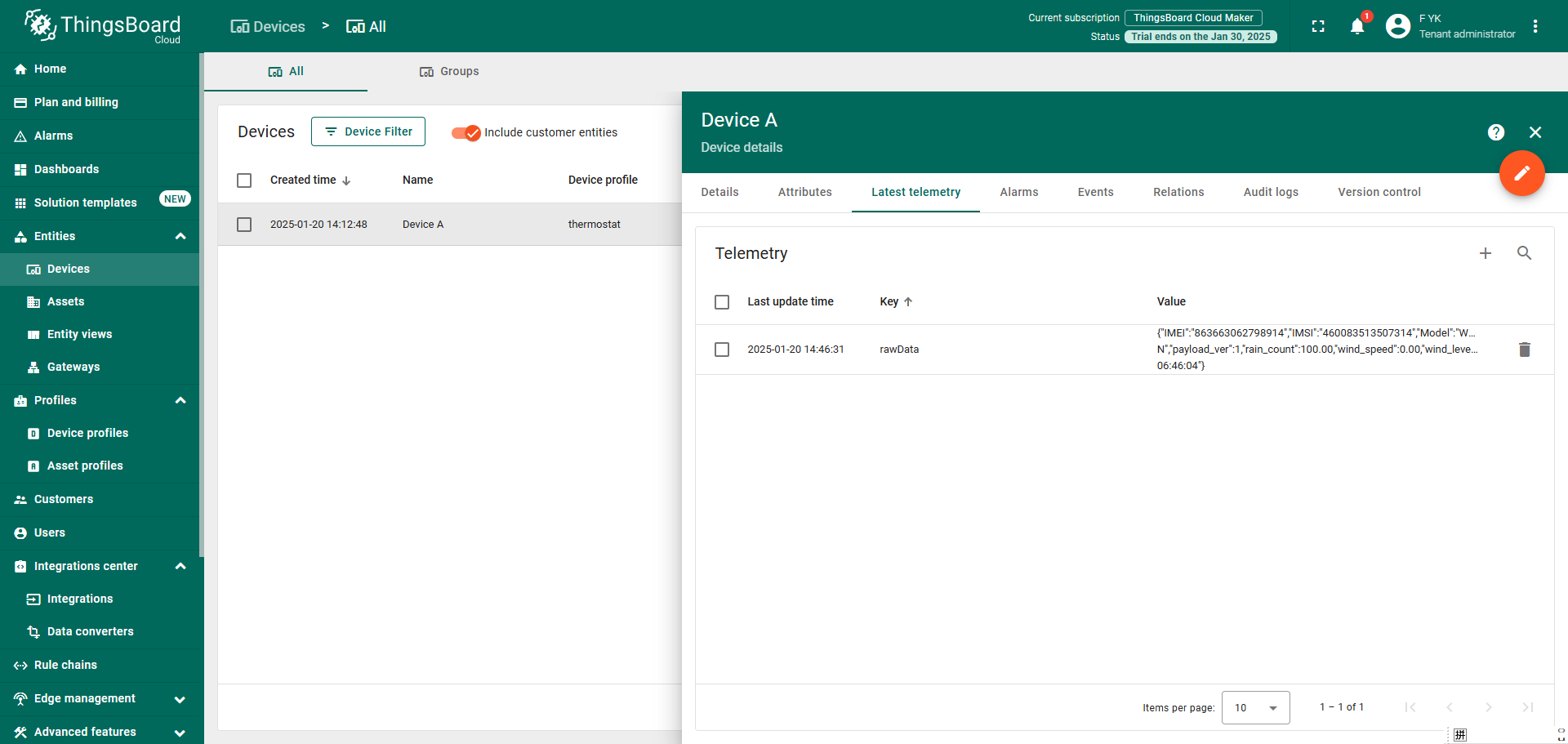The width and height of the screenshot is (1568, 744).
Task: Open Rule chains page
Action: click(100, 665)
